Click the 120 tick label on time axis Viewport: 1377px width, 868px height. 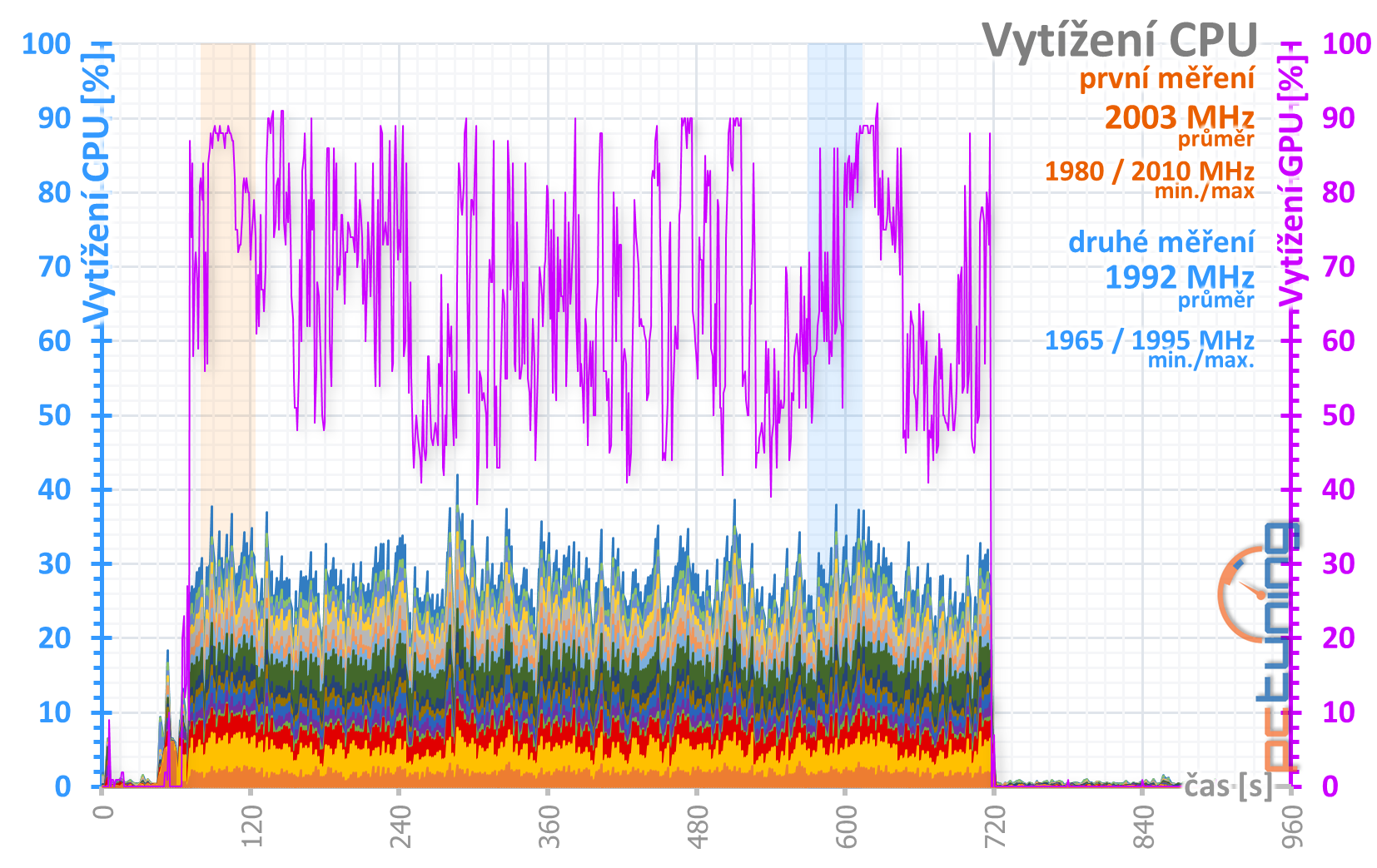[251, 826]
